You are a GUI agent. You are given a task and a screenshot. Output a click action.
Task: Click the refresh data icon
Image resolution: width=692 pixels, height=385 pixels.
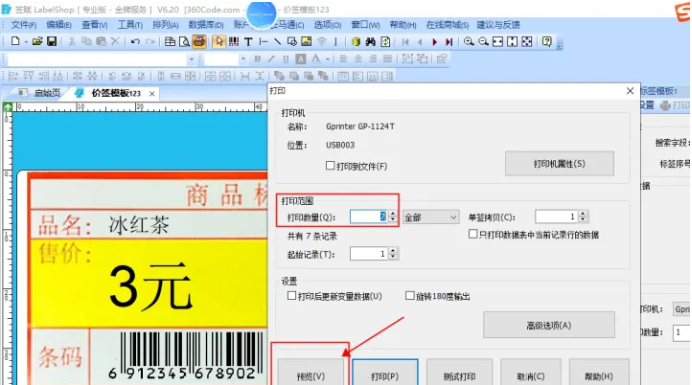(385, 42)
